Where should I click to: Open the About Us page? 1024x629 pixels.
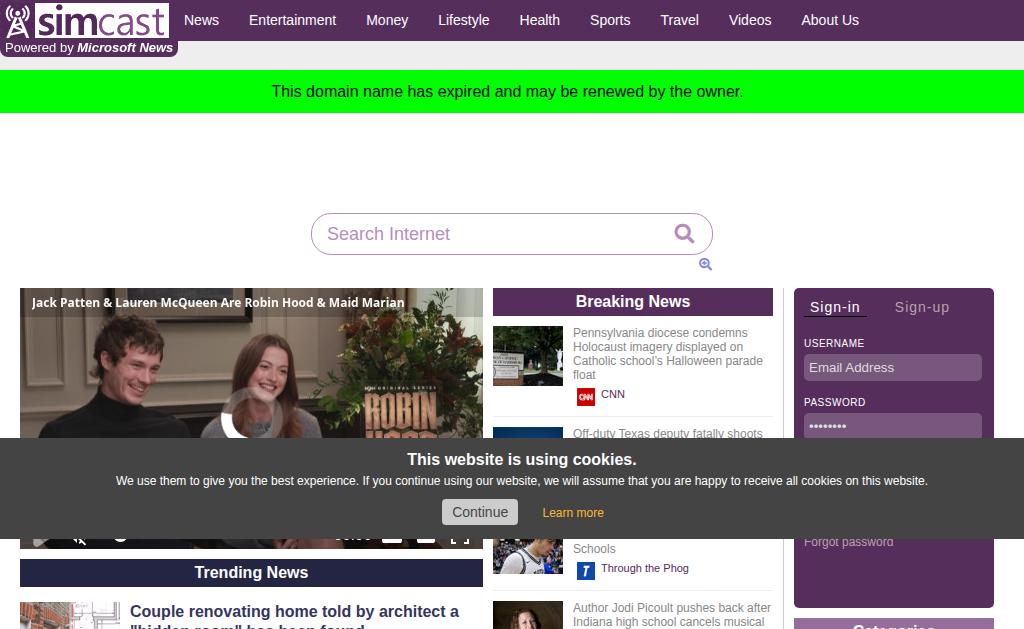[829, 20]
